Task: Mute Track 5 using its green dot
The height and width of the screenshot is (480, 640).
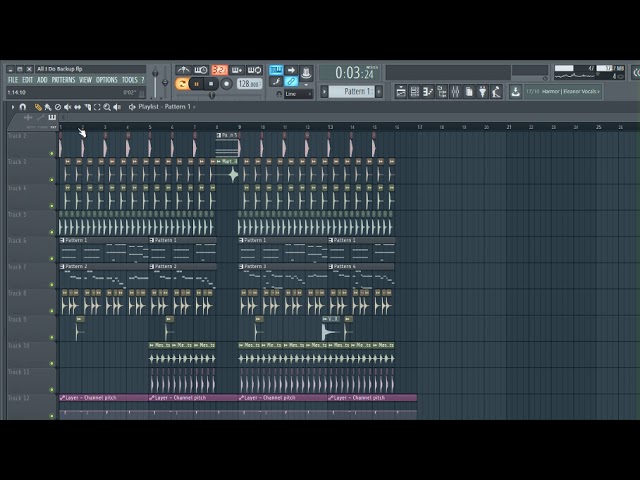Action: pos(51,232)
